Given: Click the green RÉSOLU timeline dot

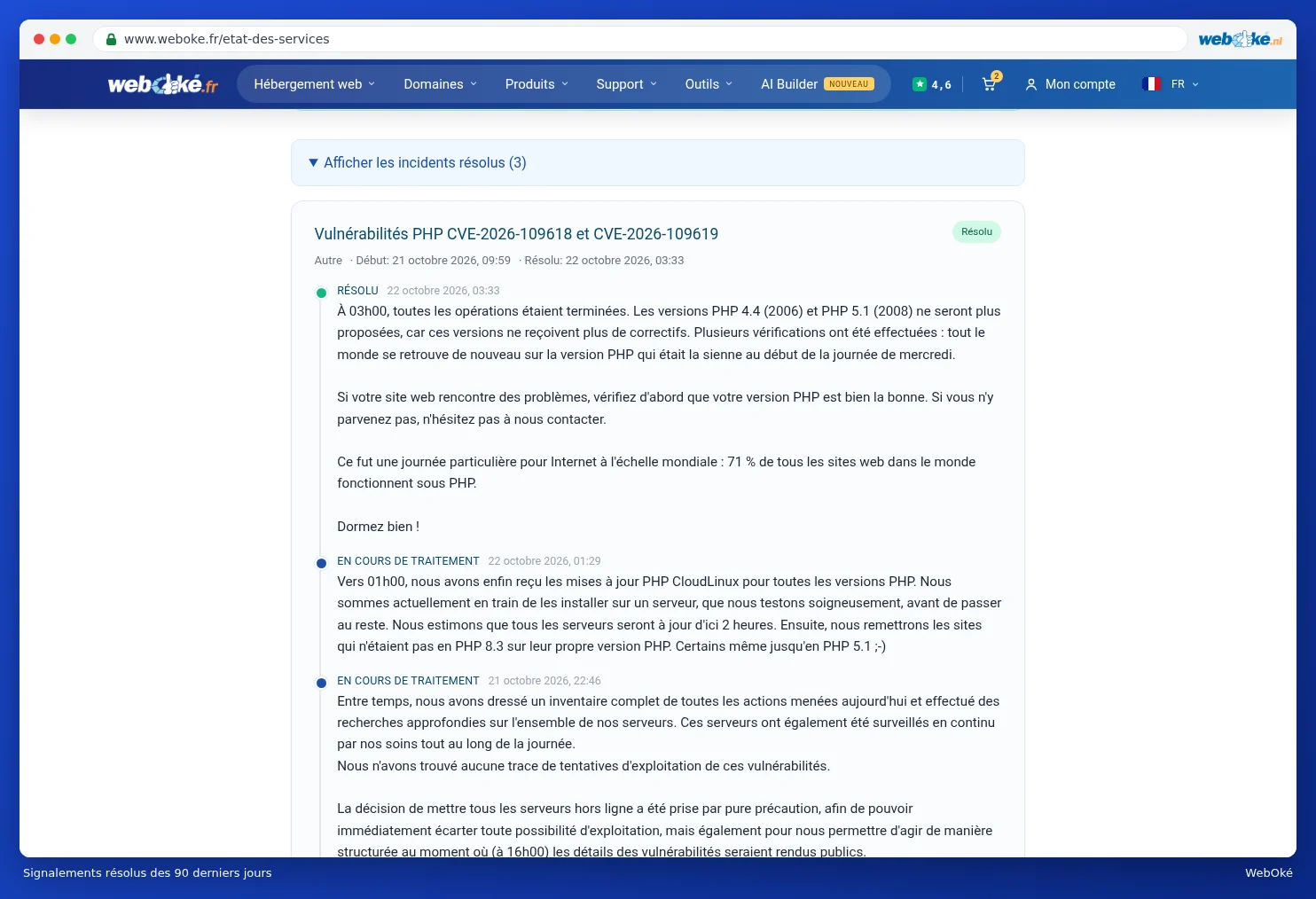Looking at the screenshot, I should click(321, 293).
